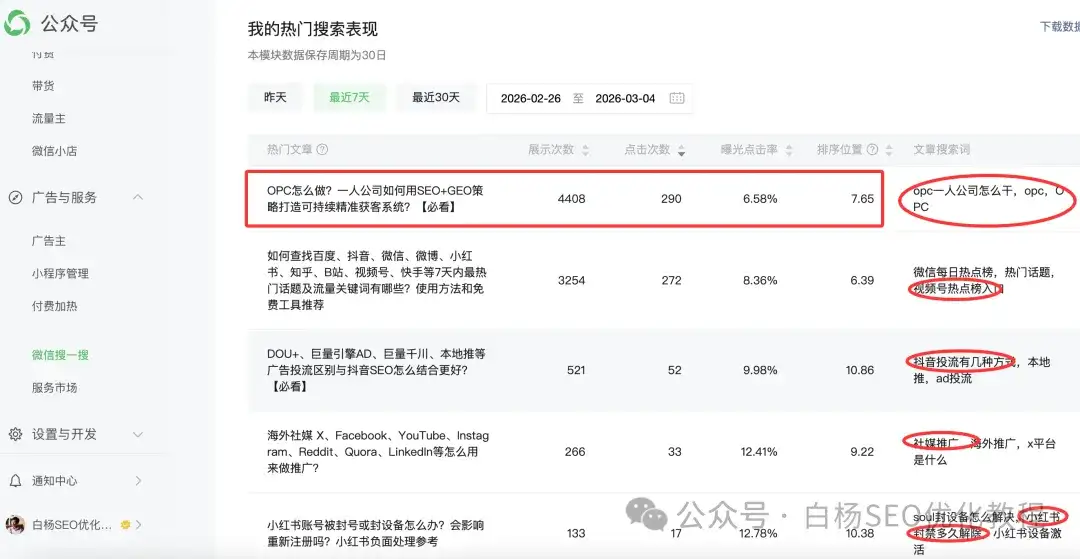Open the calendar icon in date range

pyautogui.click(x=676, y=98)
